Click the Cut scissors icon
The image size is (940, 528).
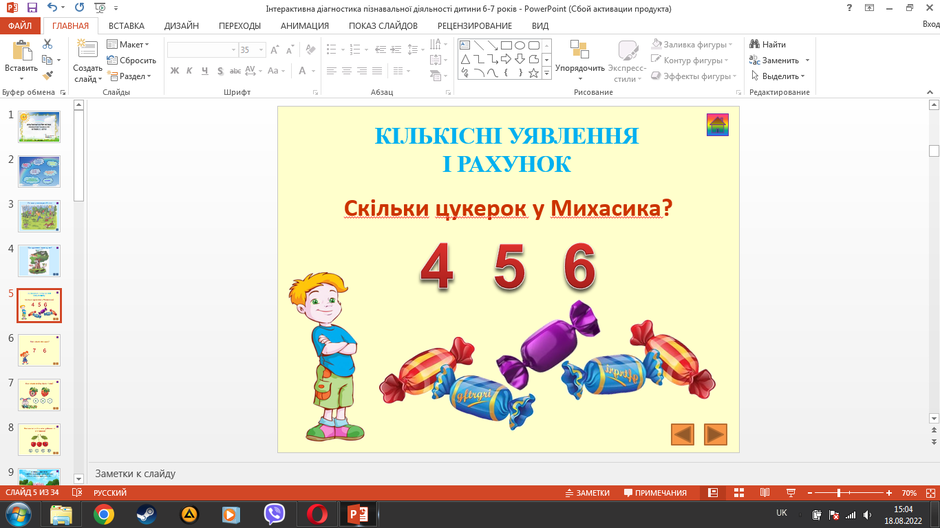pos(47,44)
